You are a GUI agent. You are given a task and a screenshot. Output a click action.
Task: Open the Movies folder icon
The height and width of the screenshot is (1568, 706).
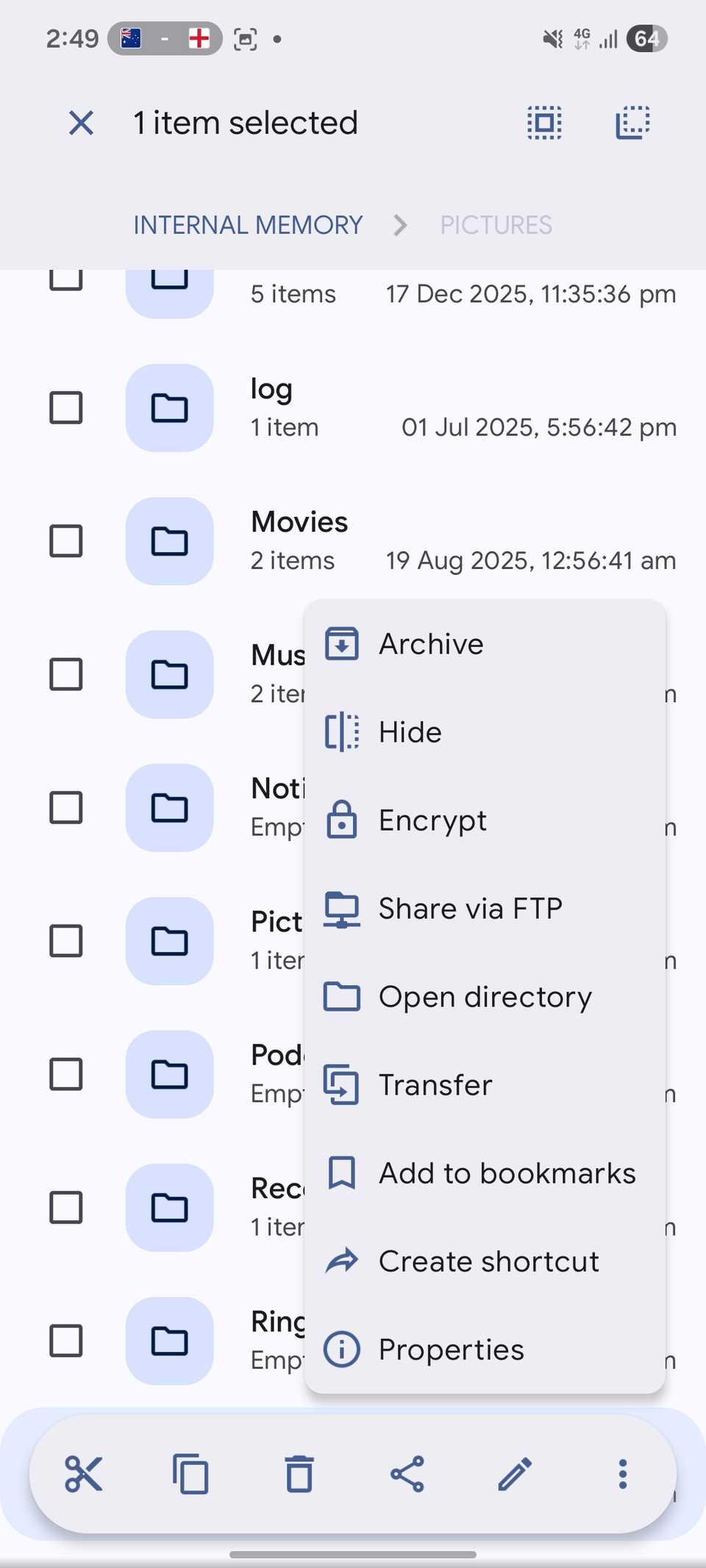(170, 541)
